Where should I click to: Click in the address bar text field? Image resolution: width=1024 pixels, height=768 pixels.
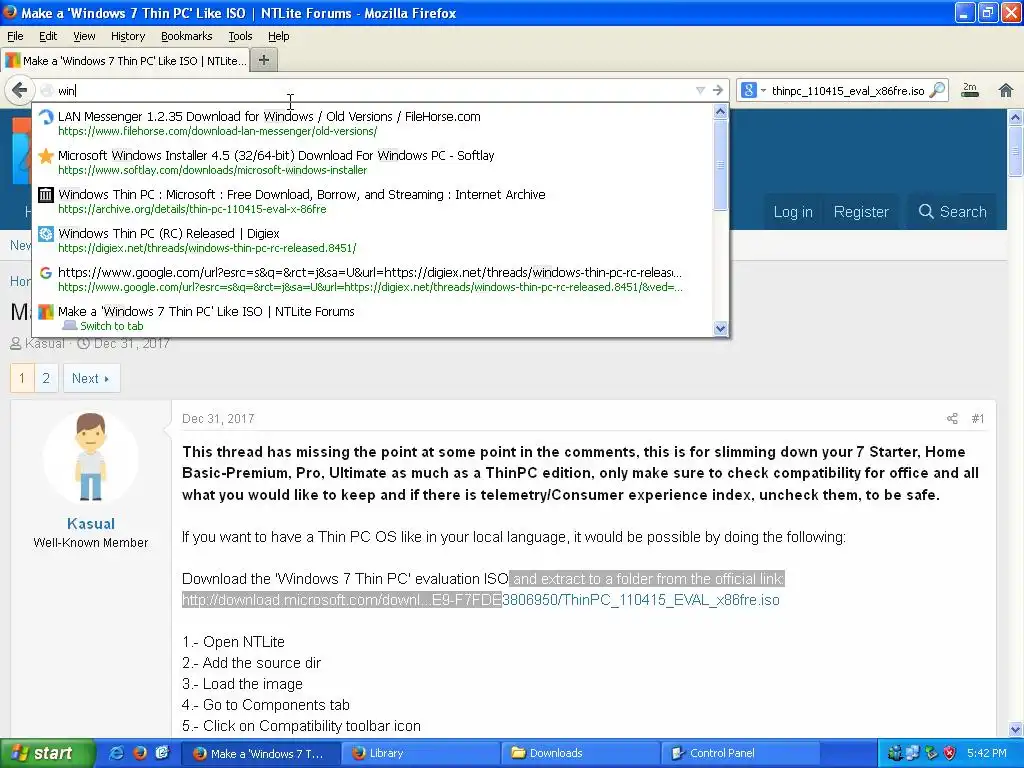click(372, 90)
